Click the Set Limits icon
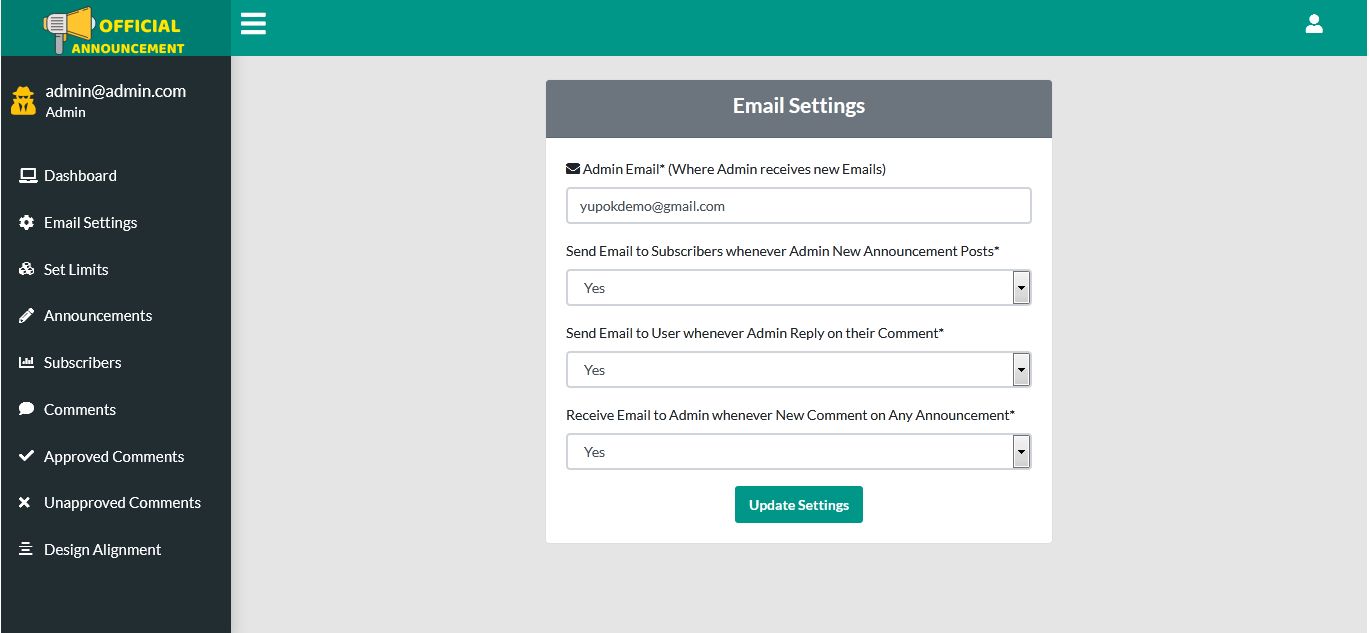 coord(27,270)
